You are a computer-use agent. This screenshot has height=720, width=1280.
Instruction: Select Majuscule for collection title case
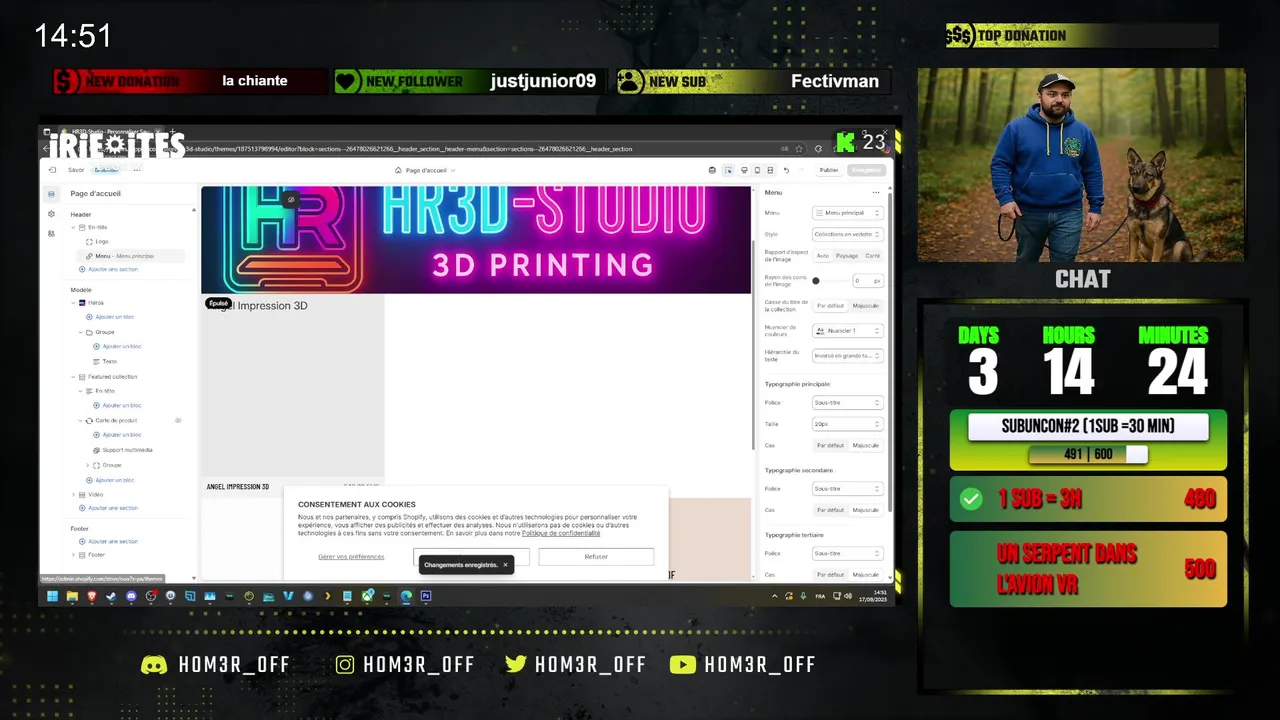[865, 306]
